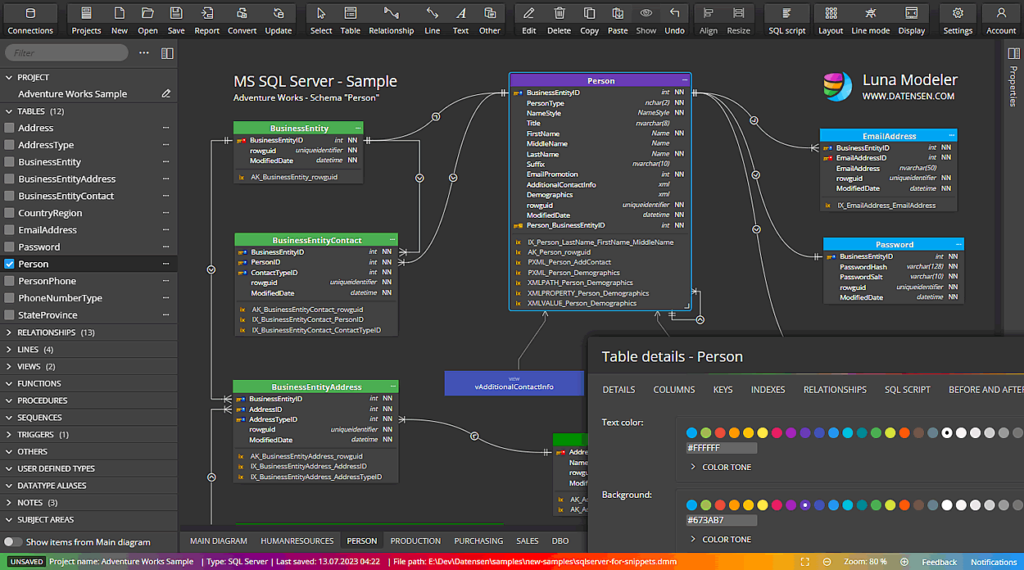The image size is (1024, 570).
Task: Click the Copy toolbar icon
Action: tap(589, 20)
